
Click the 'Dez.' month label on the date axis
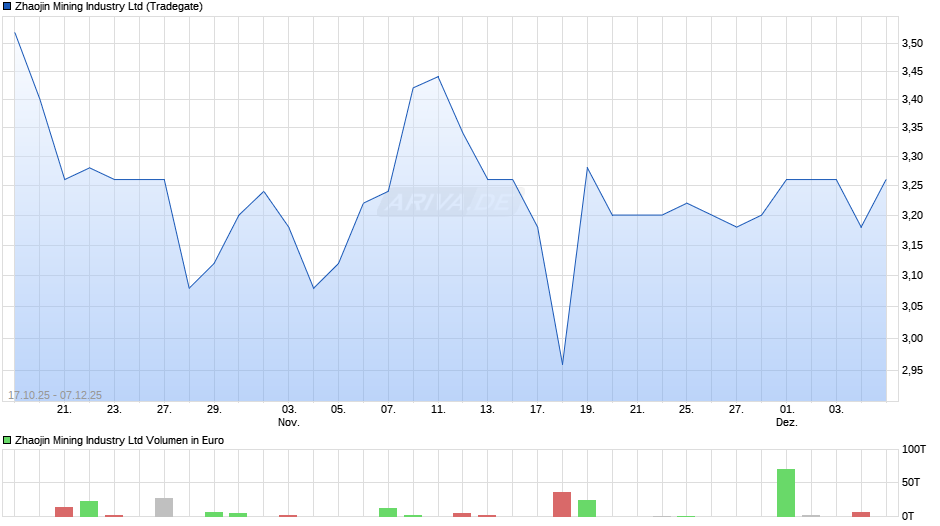click(x=787, y=422)
